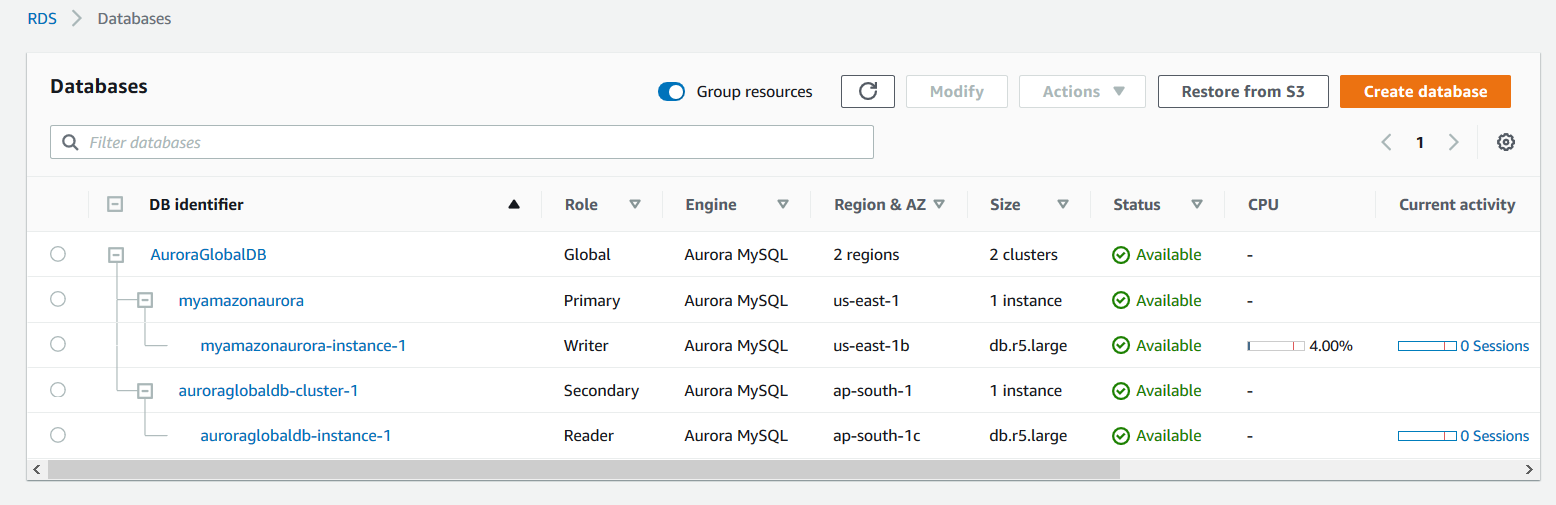Collapse all rows via header expander

(115, 204)
